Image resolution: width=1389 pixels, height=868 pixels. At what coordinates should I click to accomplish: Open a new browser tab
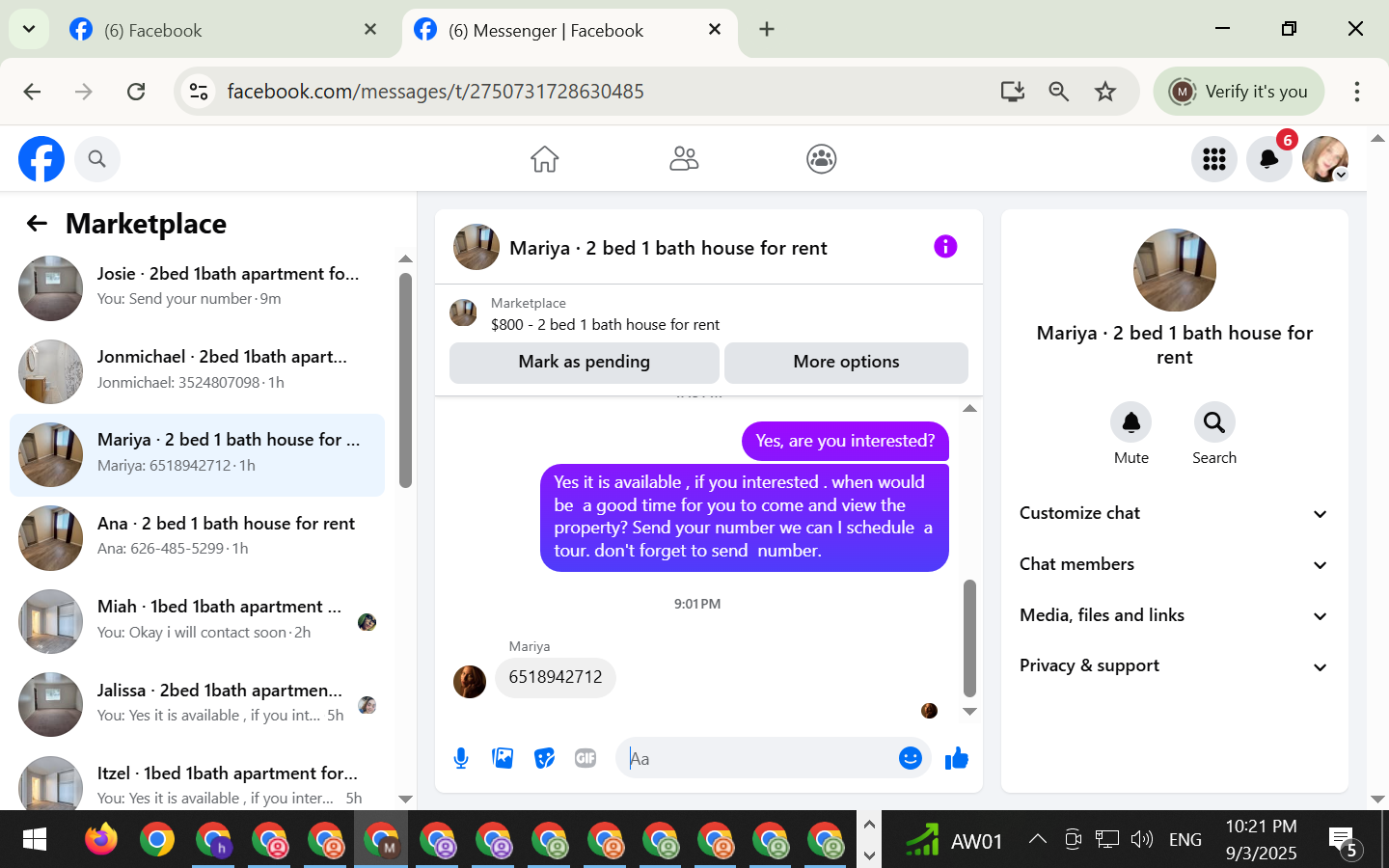coord(767,29)
